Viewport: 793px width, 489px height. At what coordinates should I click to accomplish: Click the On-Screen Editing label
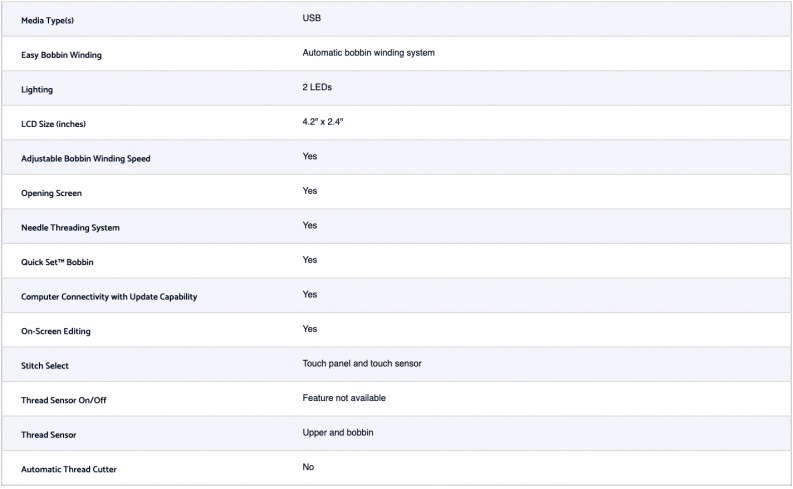pos(56,331)
